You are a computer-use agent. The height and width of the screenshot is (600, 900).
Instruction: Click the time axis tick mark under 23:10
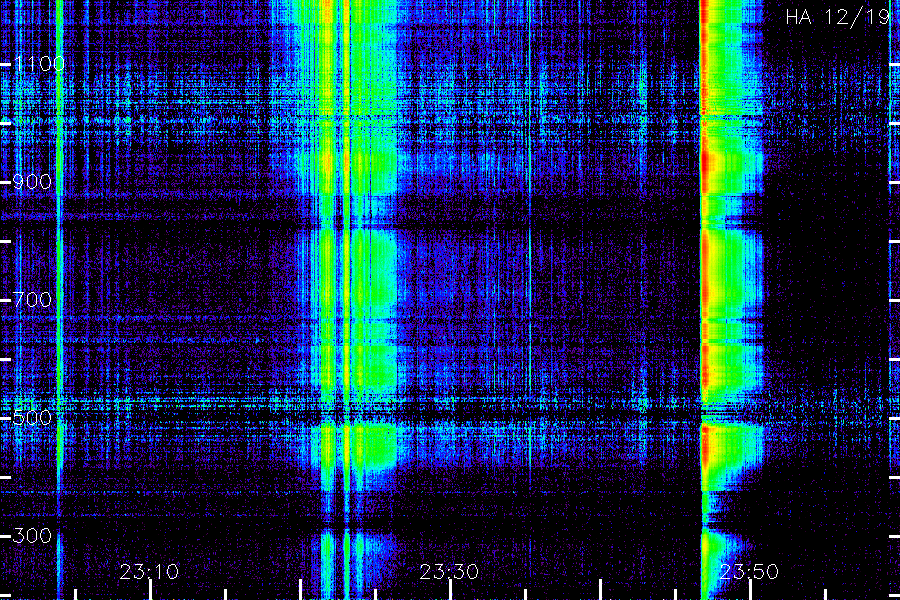pyautogui.click(x=150, y=590)
